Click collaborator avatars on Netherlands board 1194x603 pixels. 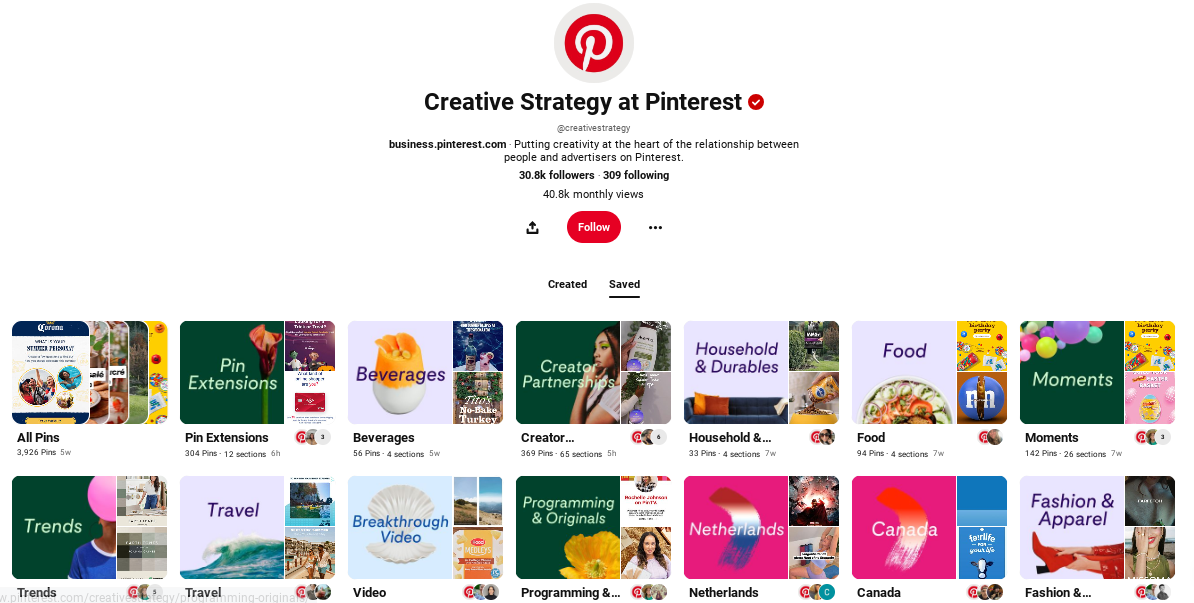coord(817,592)
